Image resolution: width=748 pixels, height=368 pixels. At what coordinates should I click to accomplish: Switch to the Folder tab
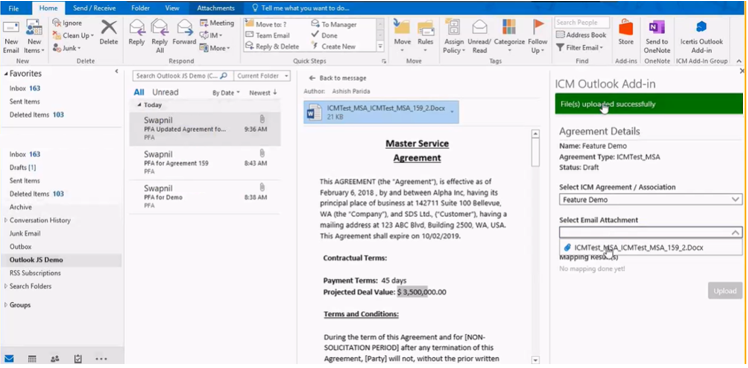[x=140, y=8]
